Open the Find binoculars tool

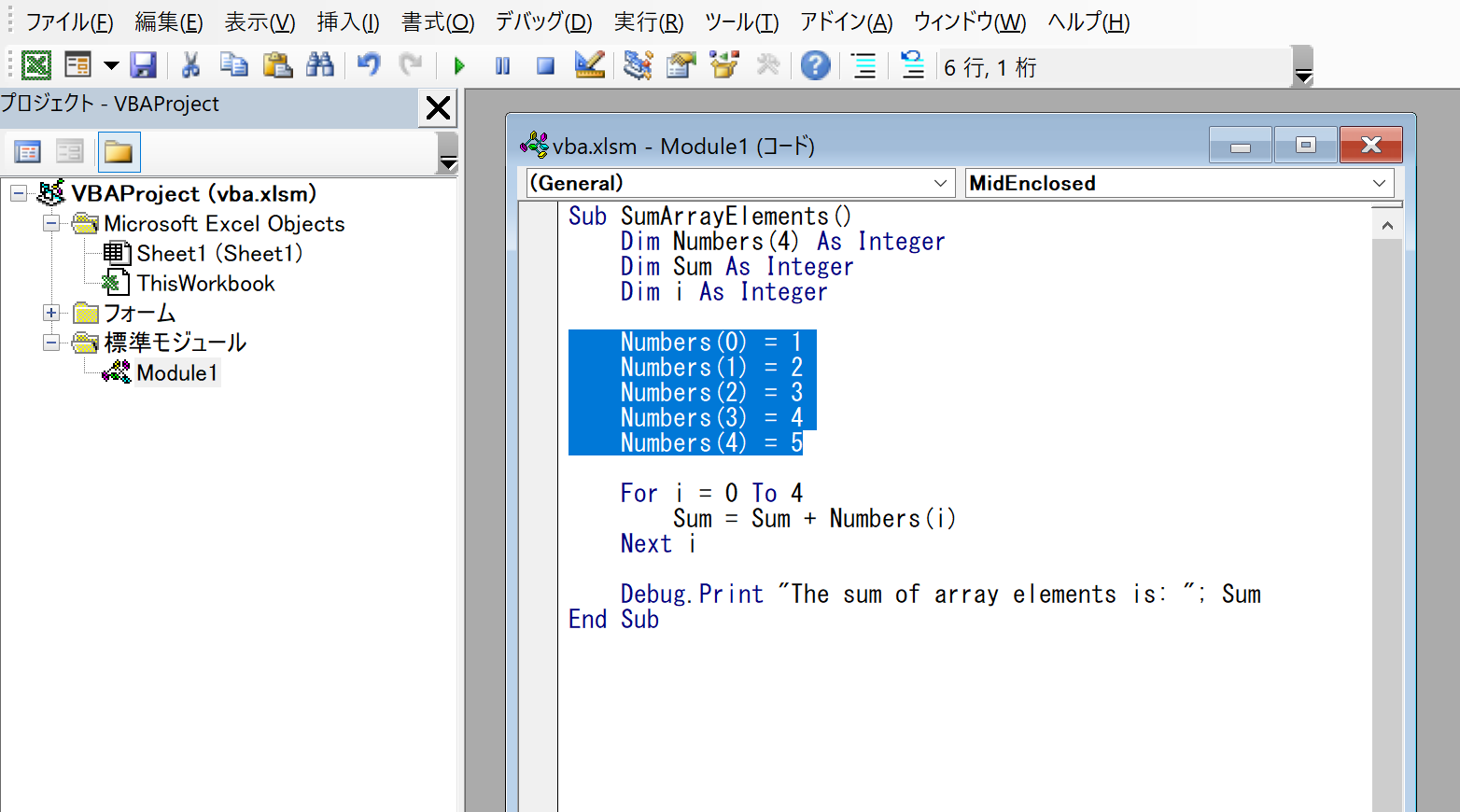coord(320,65)
